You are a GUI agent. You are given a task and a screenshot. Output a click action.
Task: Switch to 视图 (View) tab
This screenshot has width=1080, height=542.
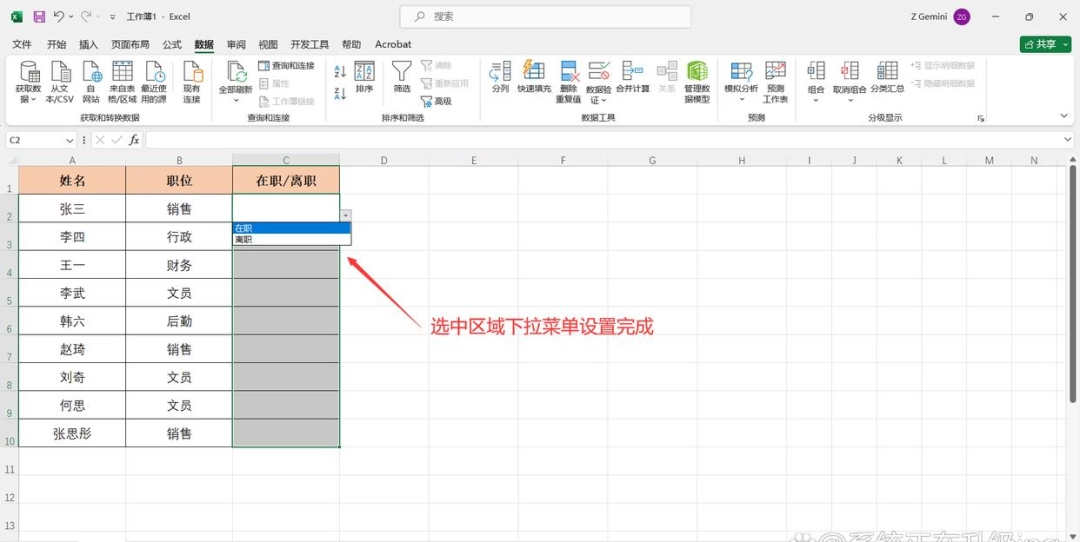coord(268,44)
